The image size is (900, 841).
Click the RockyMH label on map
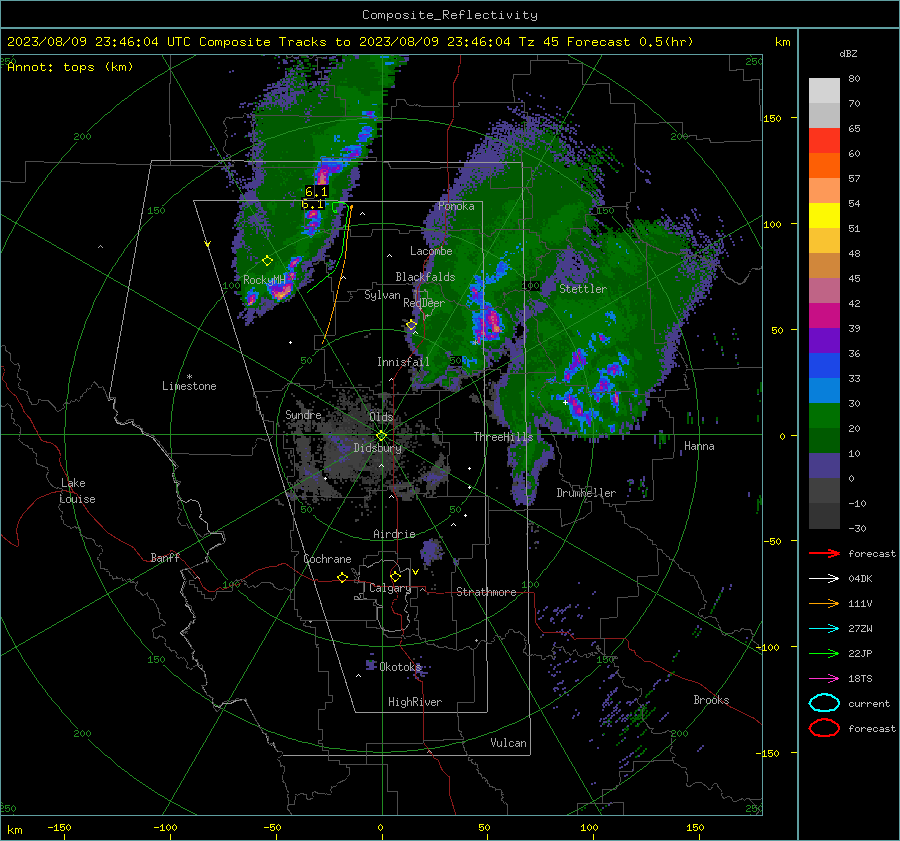(264, 280)
